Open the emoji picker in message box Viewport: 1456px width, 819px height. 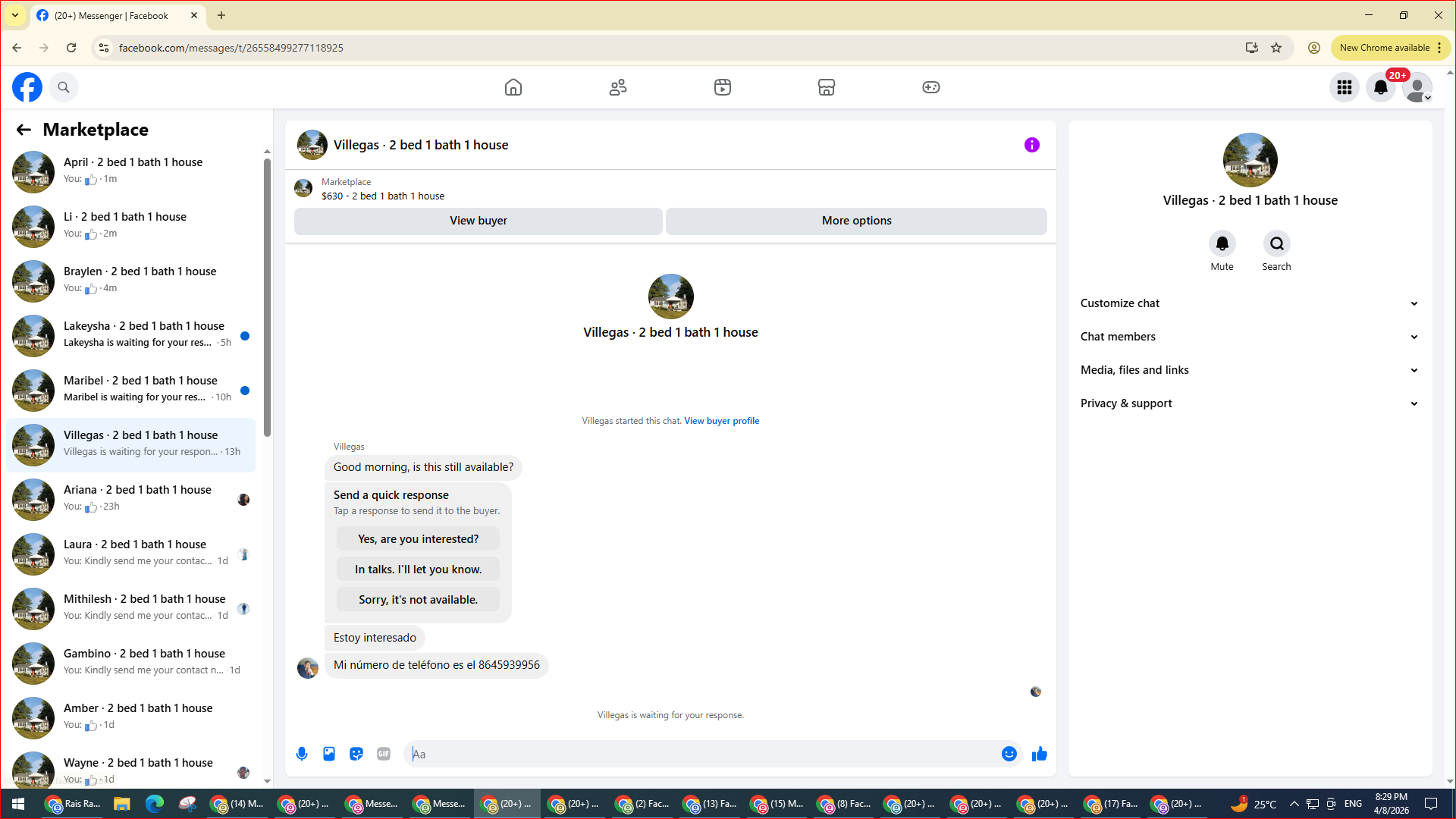(1009, 754)
